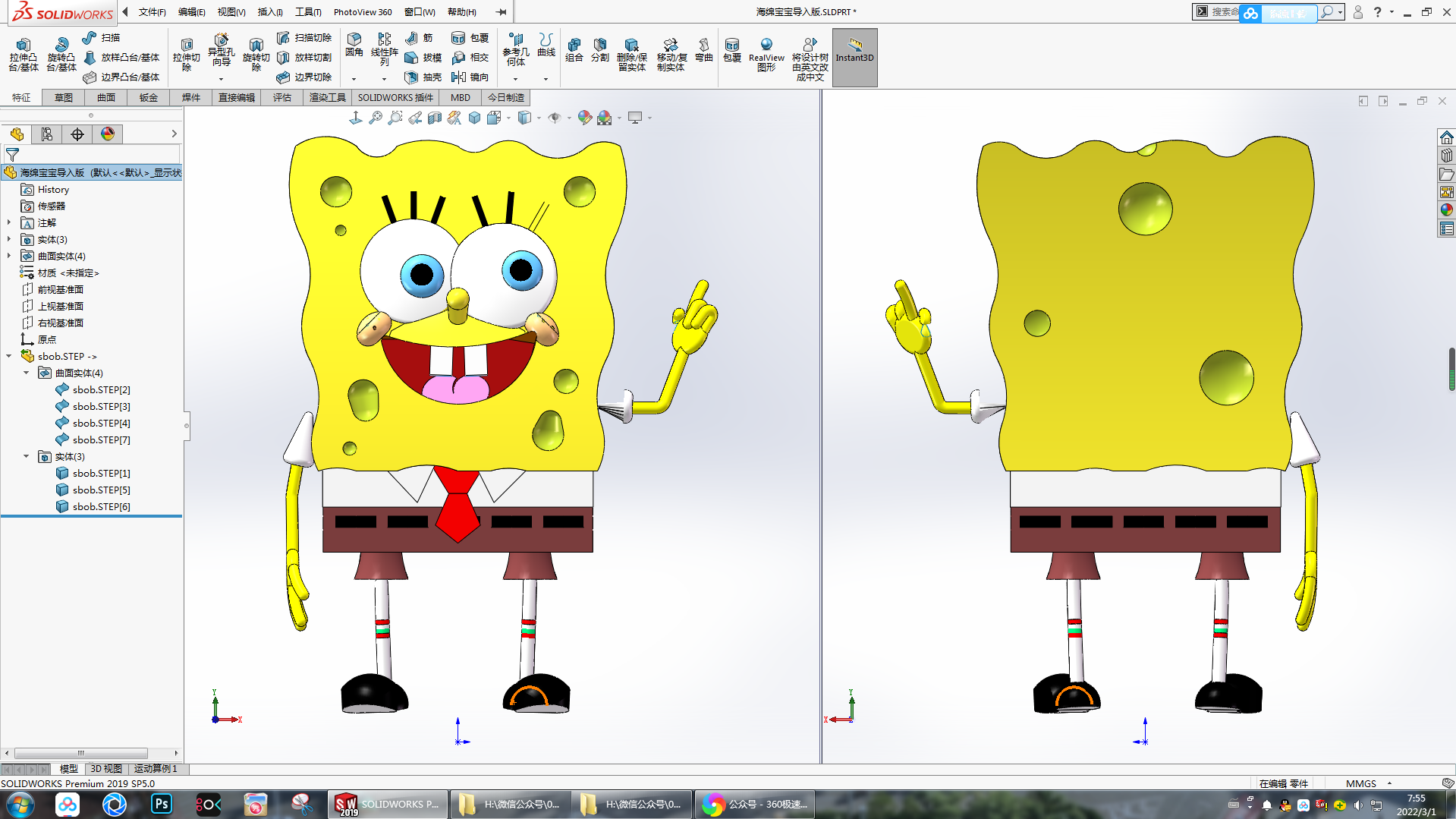Expand the 注解 (Annotations) tree node
The image size is (1456, 819).
pyautogui.click(x=9, y=223)
